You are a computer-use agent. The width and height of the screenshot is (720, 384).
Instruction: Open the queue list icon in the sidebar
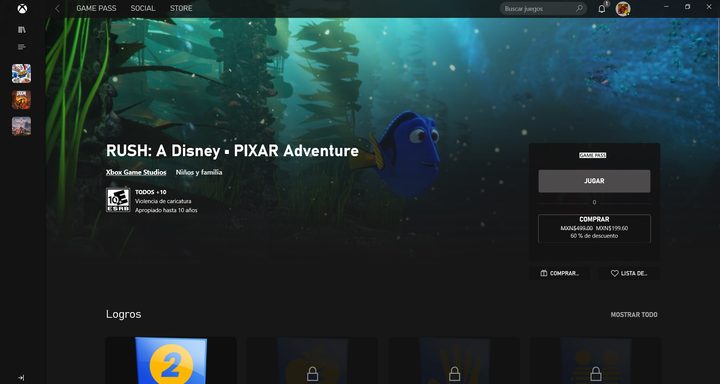[22, 46]
